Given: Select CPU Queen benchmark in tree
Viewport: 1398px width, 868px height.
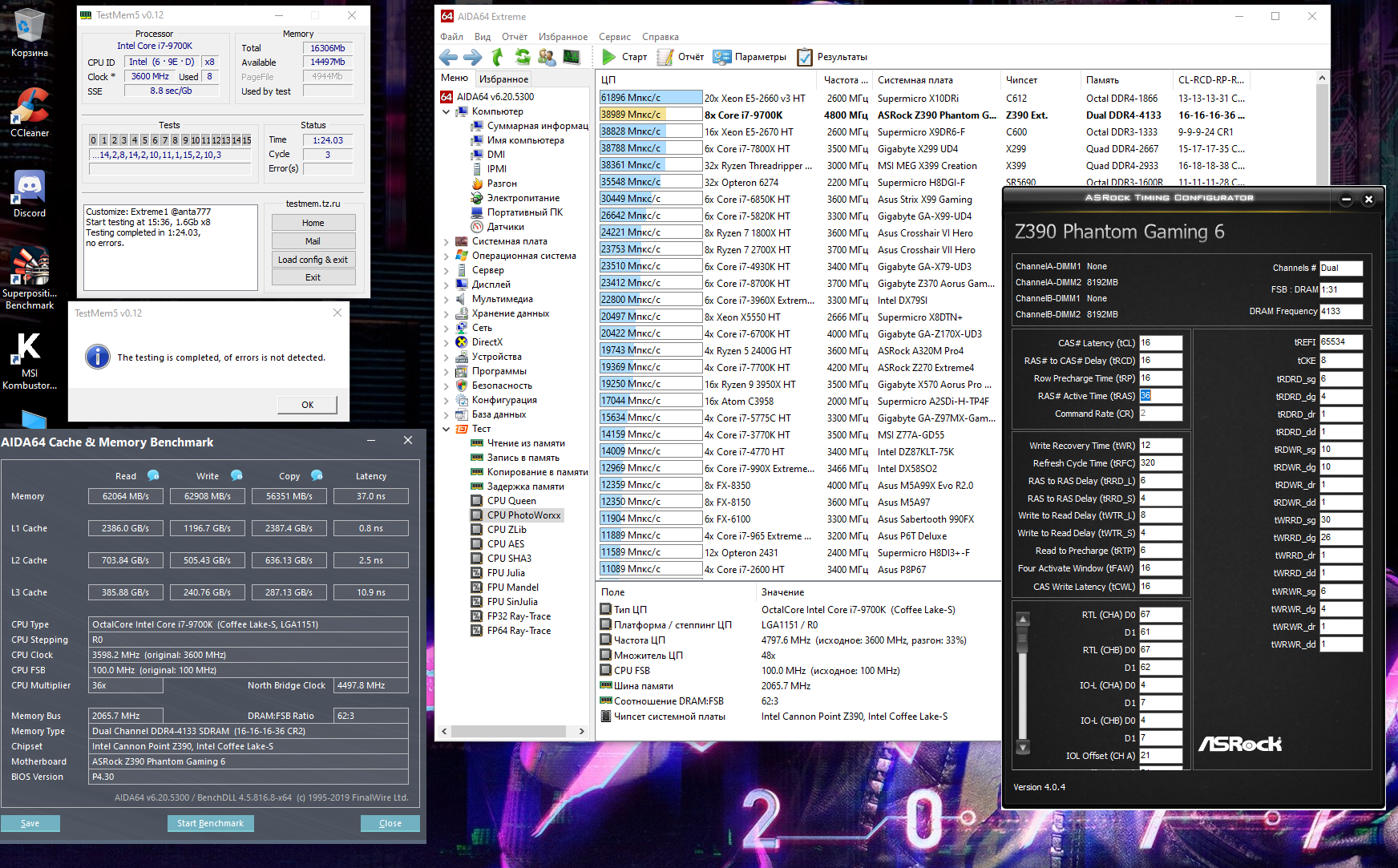Looking at the screenshot, I should click(503, 501).
